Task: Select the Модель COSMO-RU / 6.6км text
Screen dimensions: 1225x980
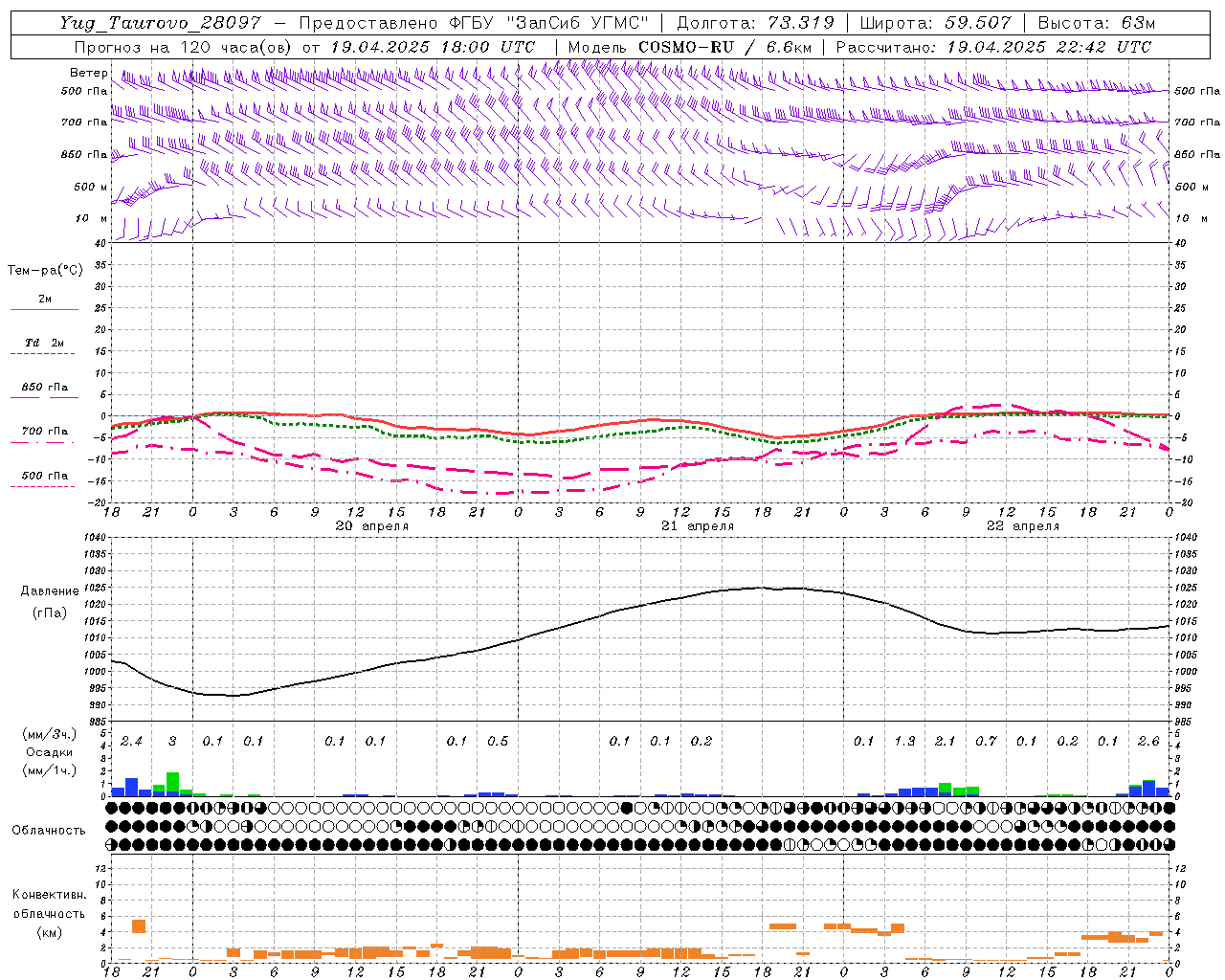Action: (x=690, y=47)
